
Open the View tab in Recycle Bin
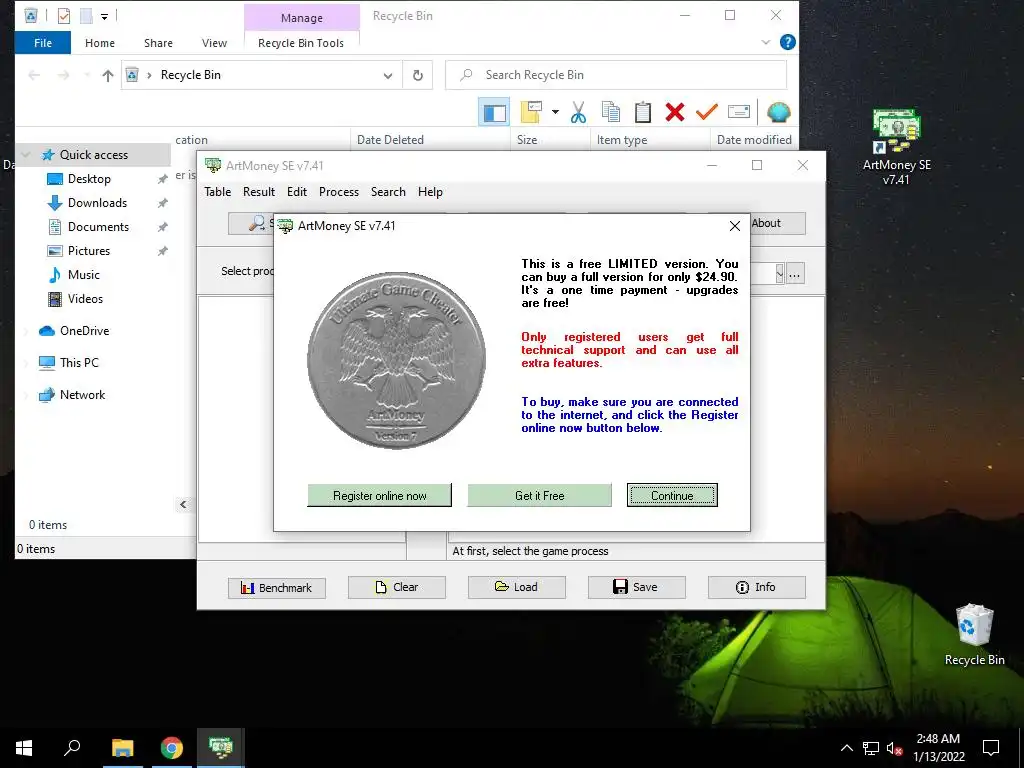point(214,43)
